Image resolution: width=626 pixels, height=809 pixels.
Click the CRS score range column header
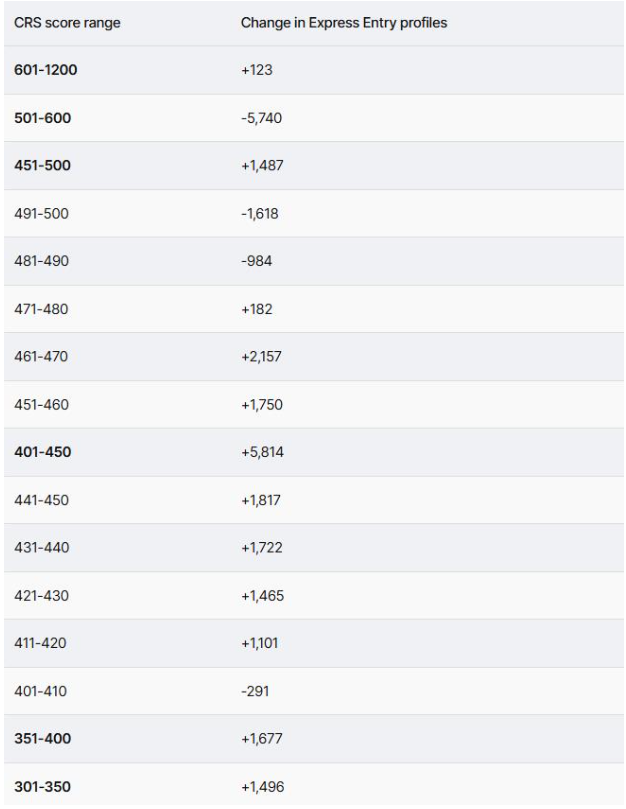pyautogui.click(x=67, y=23)
